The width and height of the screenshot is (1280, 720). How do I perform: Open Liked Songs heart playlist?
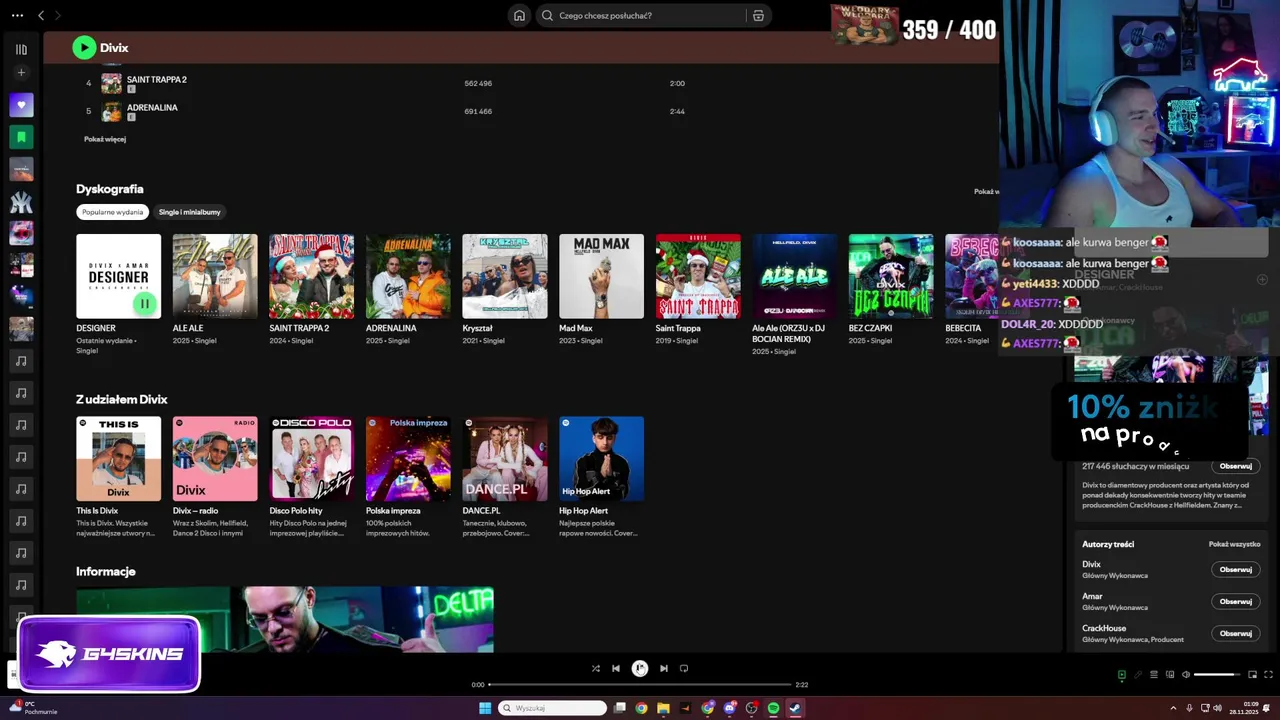21,105
